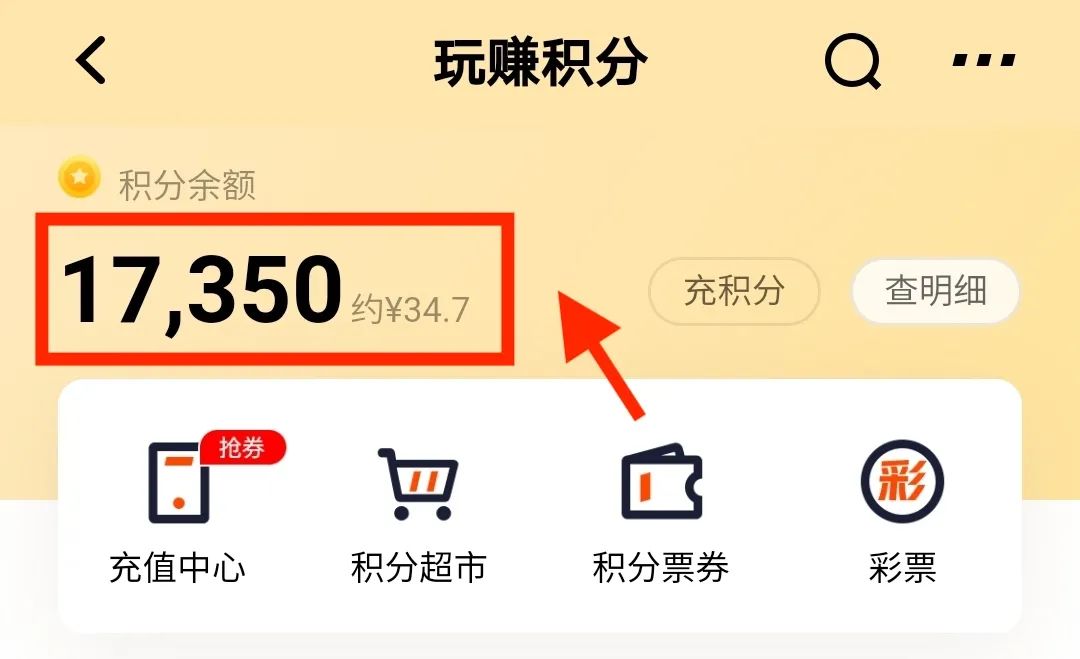Click the 查明细 button
The width and height of the screenshot is (1080, 659).
935,291
